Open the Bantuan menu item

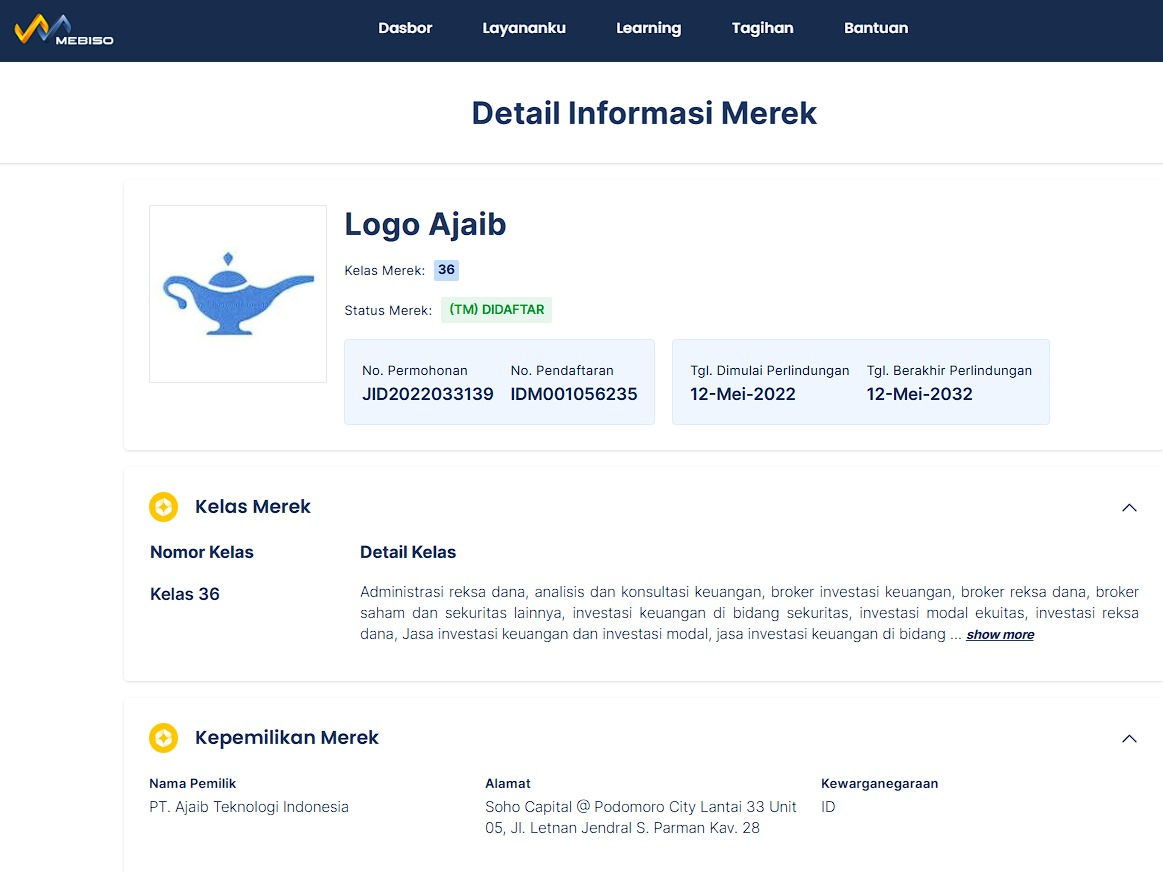pos(876,28)
